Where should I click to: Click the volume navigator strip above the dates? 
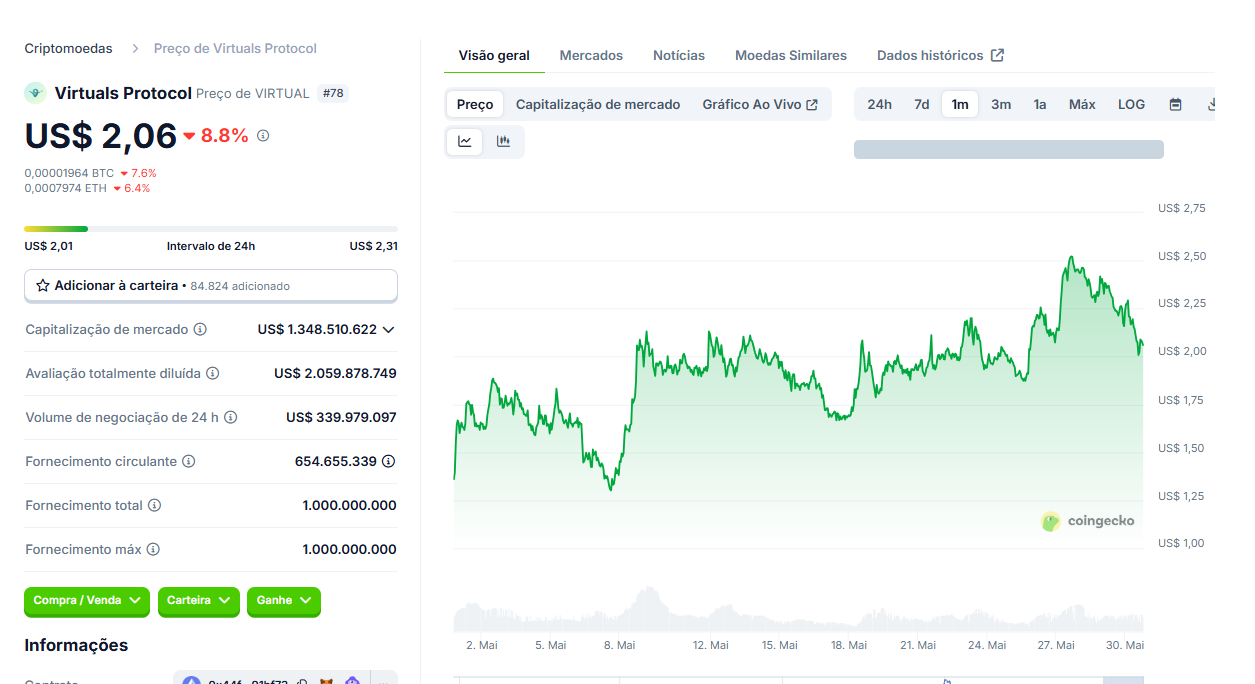coord(798,608)
